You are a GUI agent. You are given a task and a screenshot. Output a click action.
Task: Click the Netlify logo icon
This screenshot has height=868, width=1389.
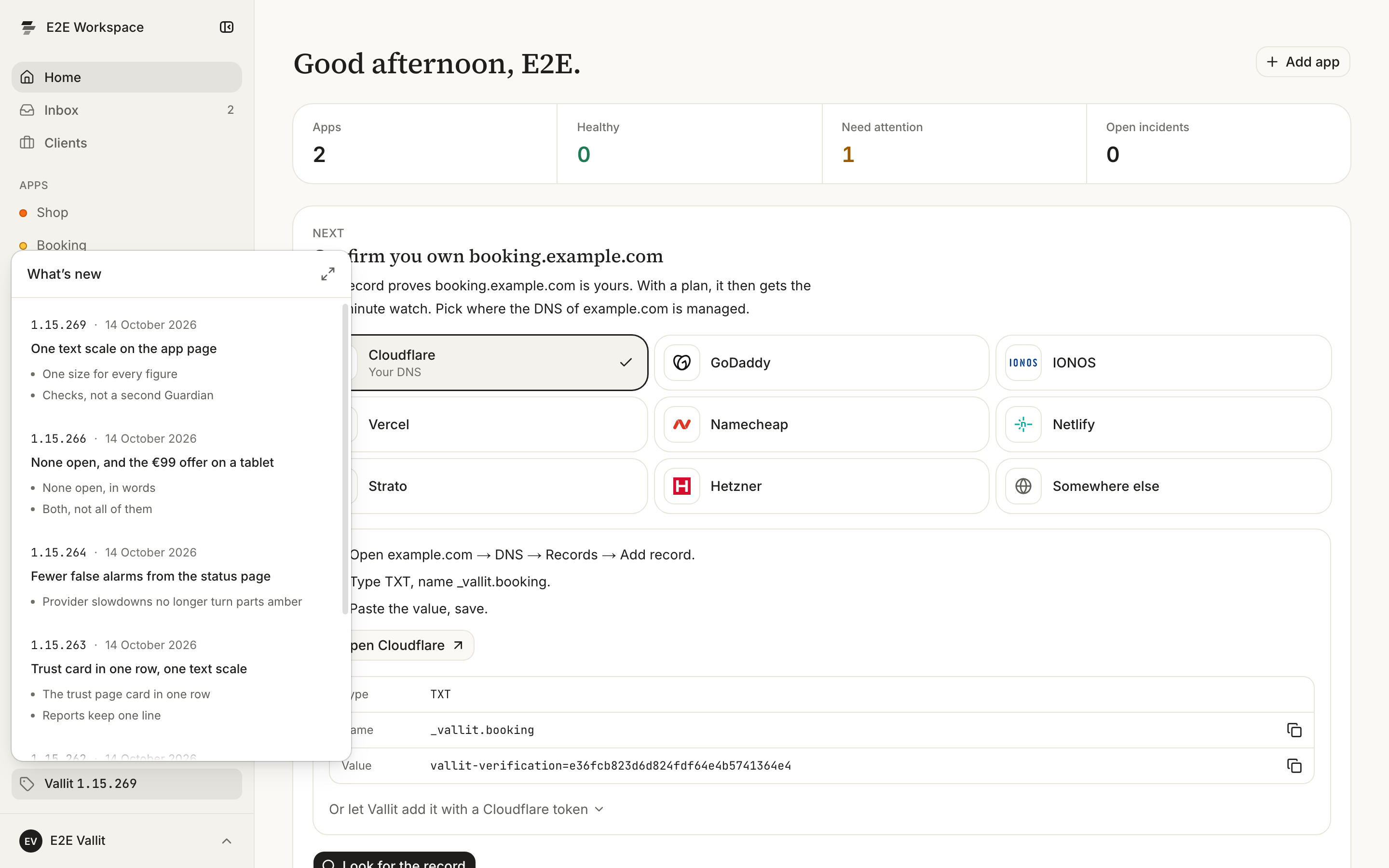[1023, 424]
